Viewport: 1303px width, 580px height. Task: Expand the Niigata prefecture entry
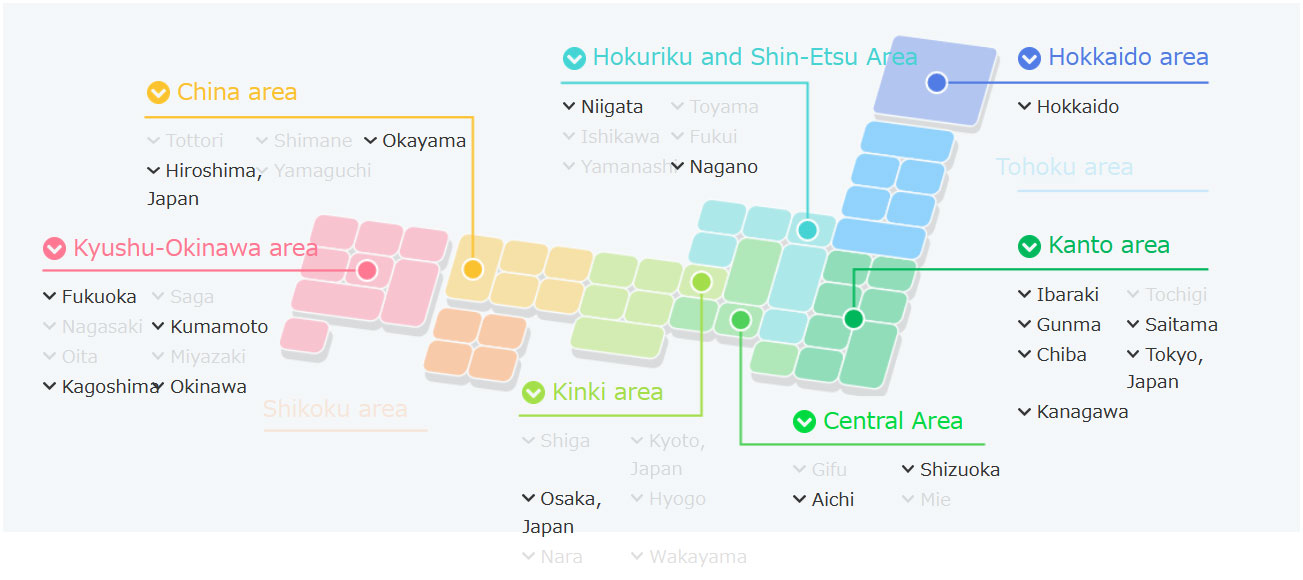point(603,107)
